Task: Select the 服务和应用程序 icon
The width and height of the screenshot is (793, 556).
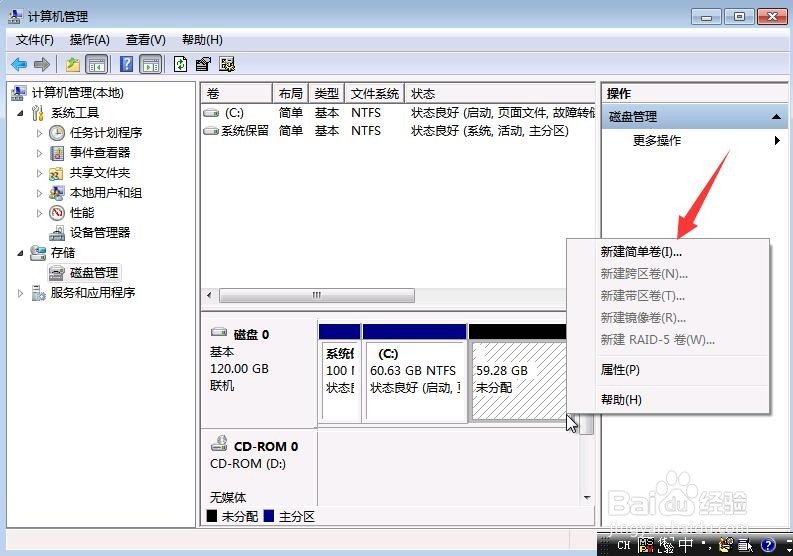Action: (38, 293)
